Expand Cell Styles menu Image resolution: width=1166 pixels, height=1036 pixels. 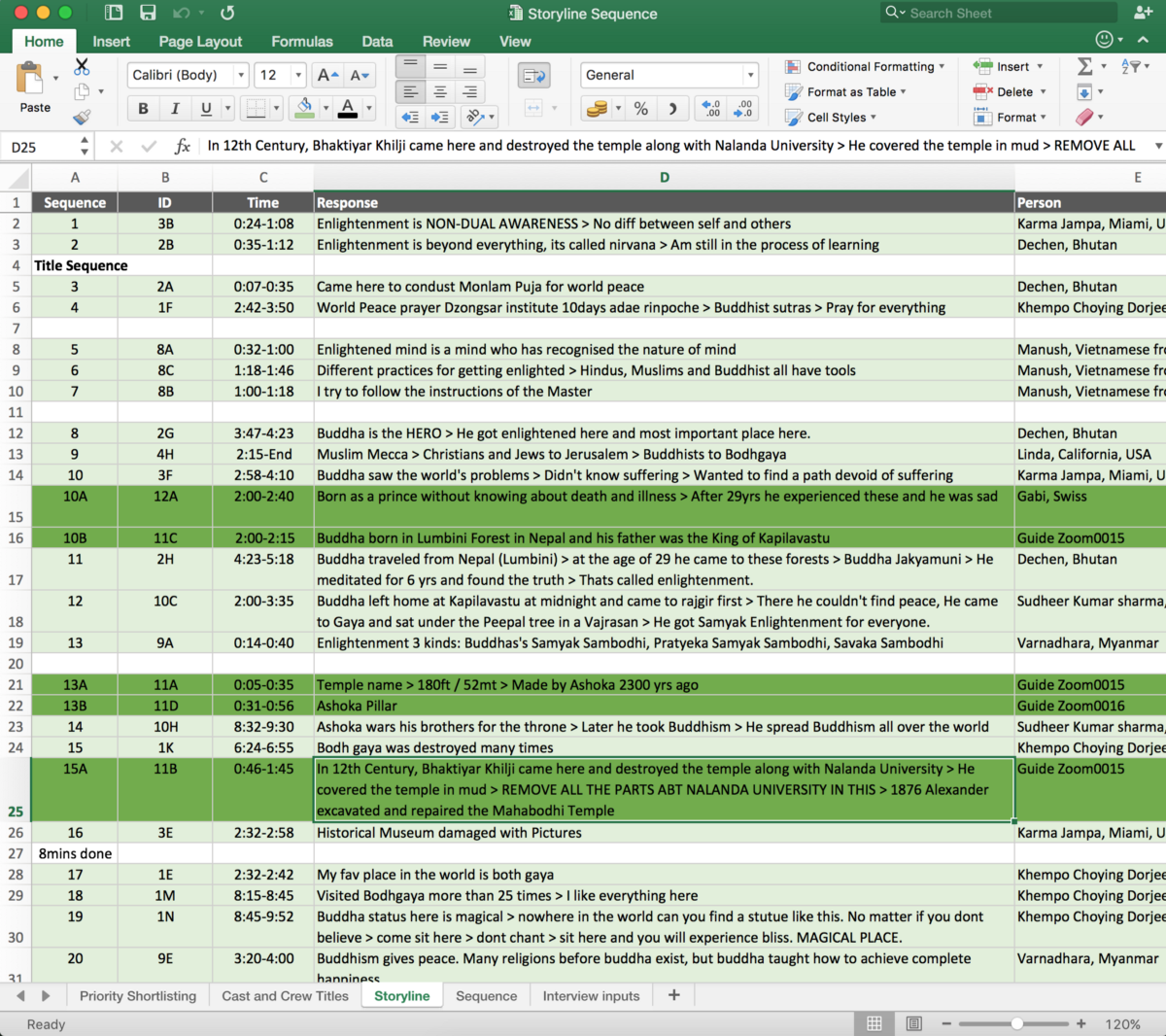(x=831, y=117)
